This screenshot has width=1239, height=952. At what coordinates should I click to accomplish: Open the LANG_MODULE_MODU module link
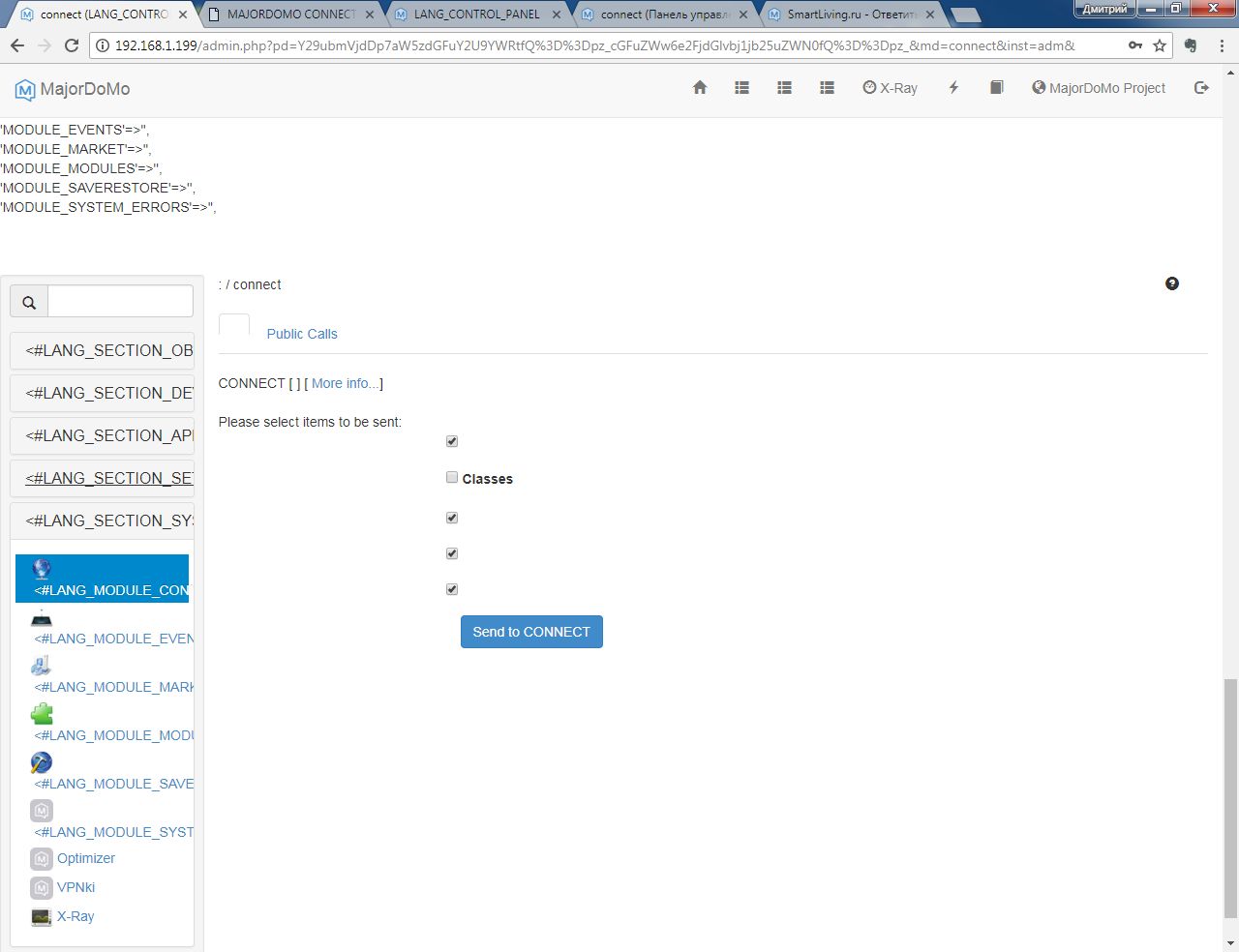tap(114, 735)
